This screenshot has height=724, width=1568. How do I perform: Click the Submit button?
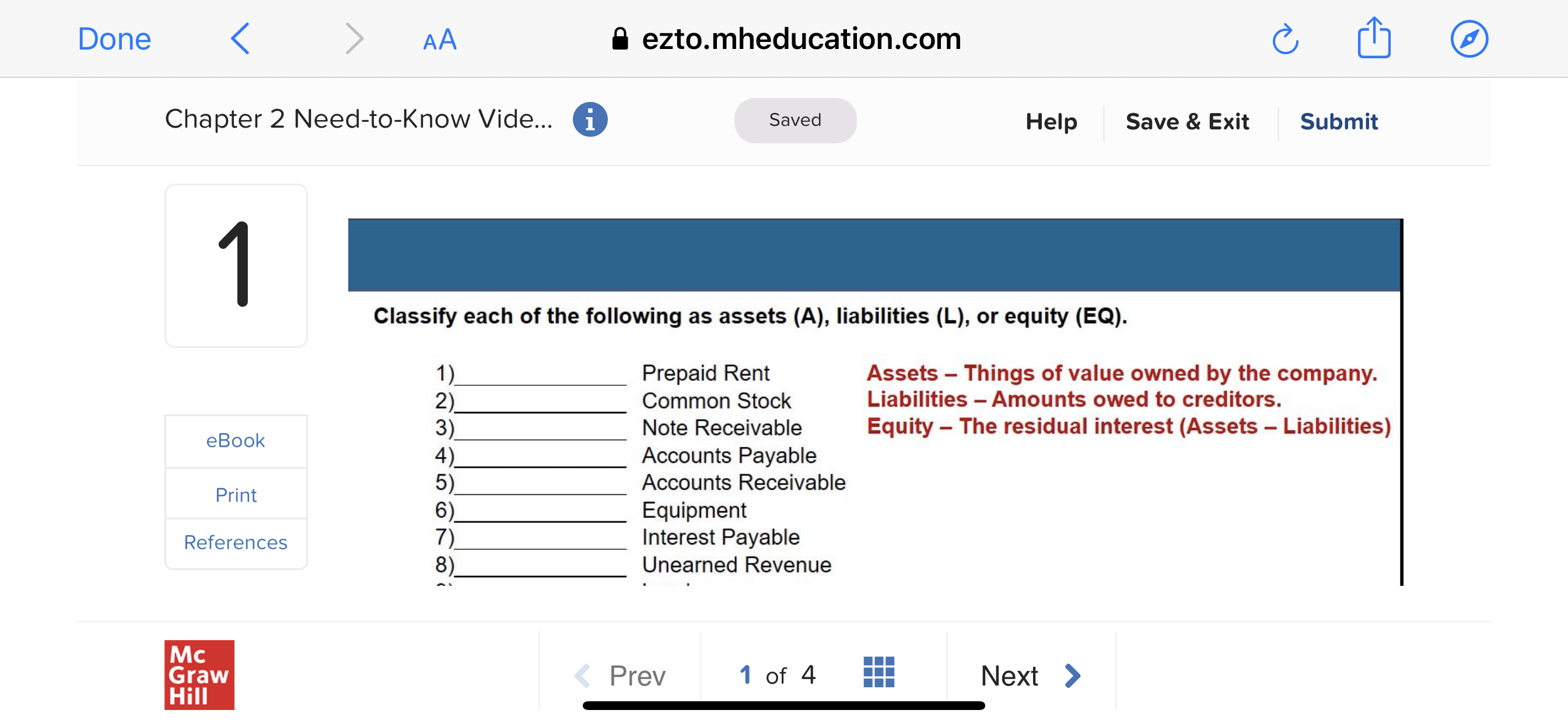tap(1339, 122)
